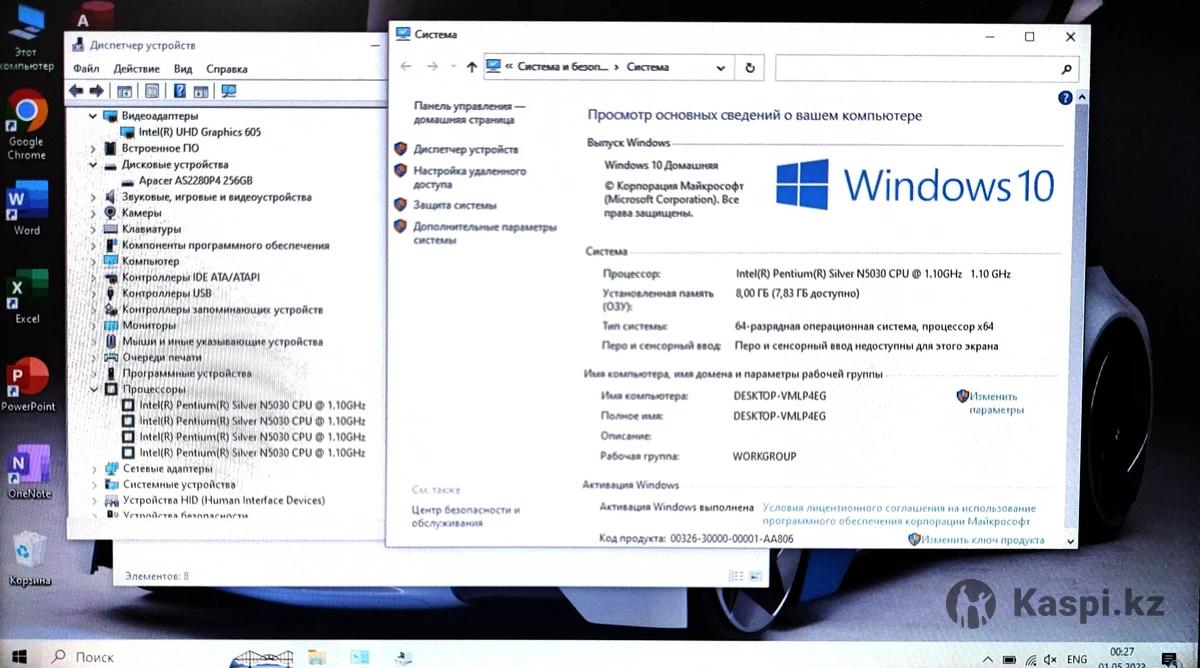This screenshot has width=1200, height=668.
Task: Open Вид menu in Device Manager
Action: coord(182,69)
